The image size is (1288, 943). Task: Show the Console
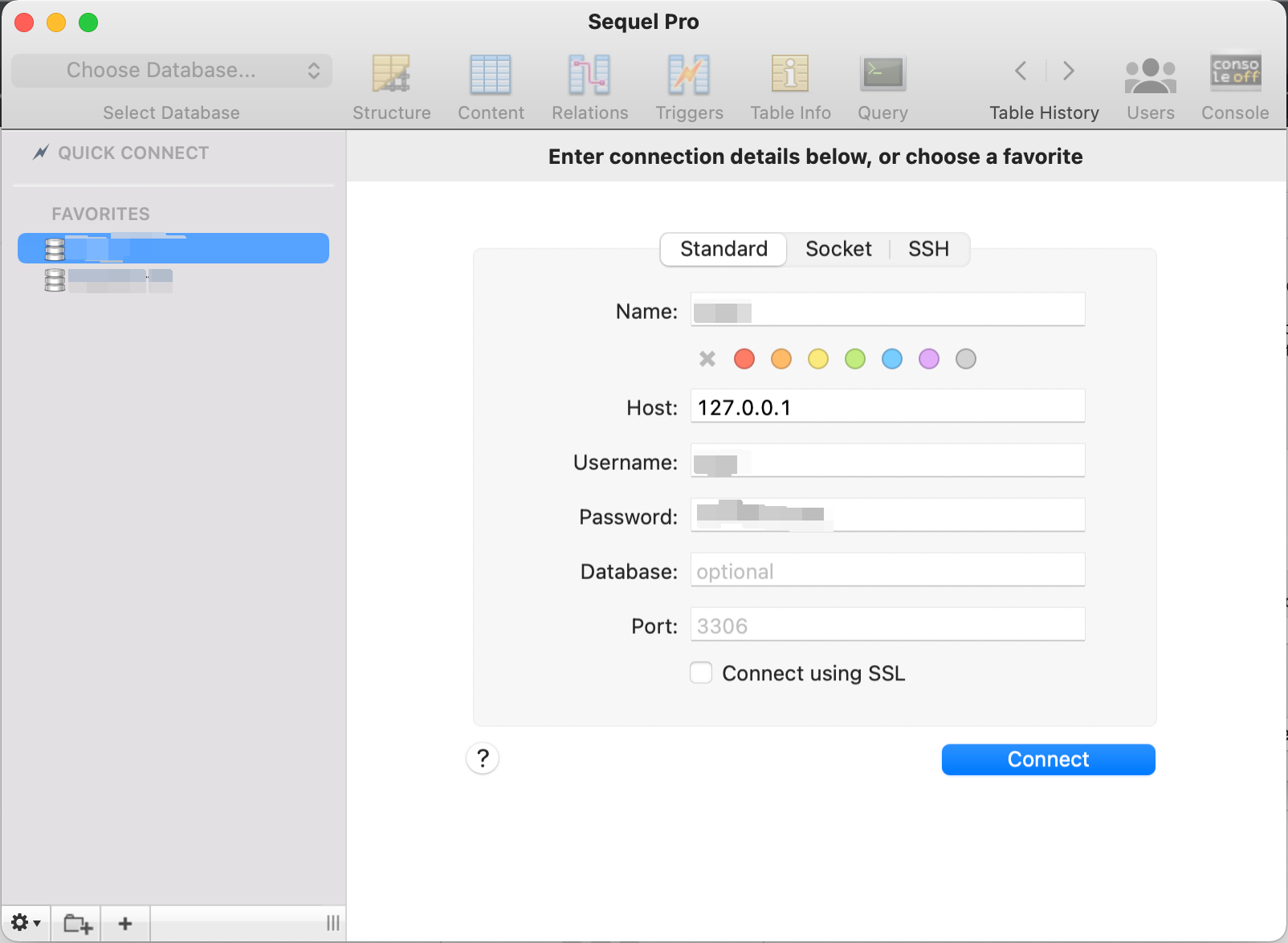(1235, 88)
